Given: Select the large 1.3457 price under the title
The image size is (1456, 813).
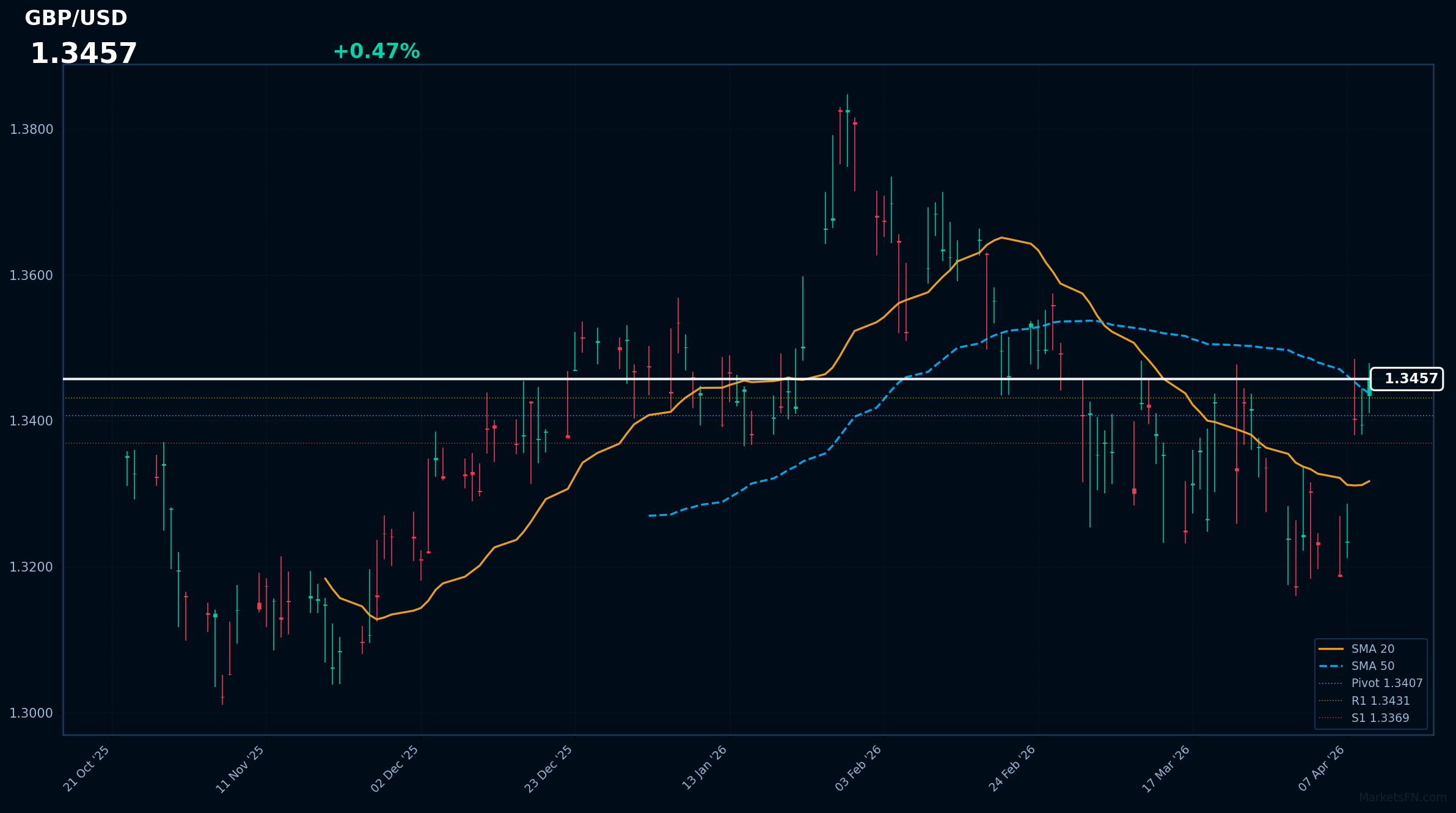Looking at the screenshot, I should click(x=84, y=54).
